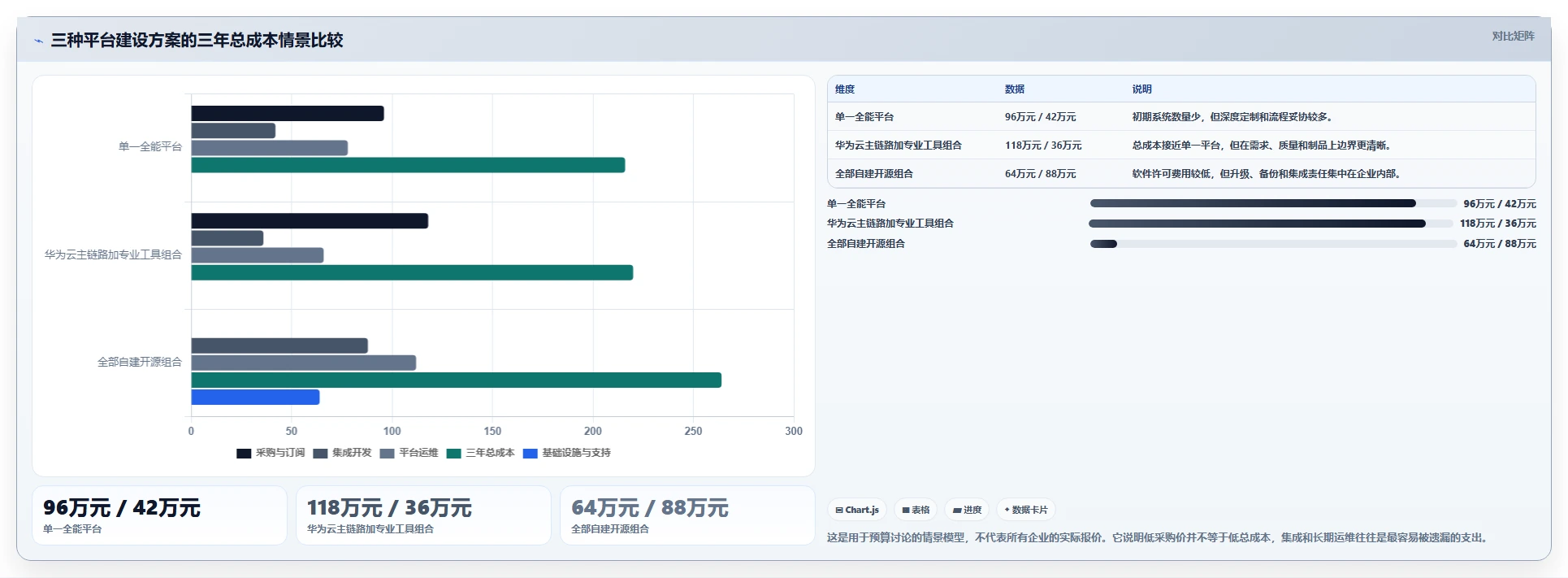This screenshot has height=578, width=1568.
Task: Click the 96万元 / 42万元 table cell
Action: (1041, 117)
